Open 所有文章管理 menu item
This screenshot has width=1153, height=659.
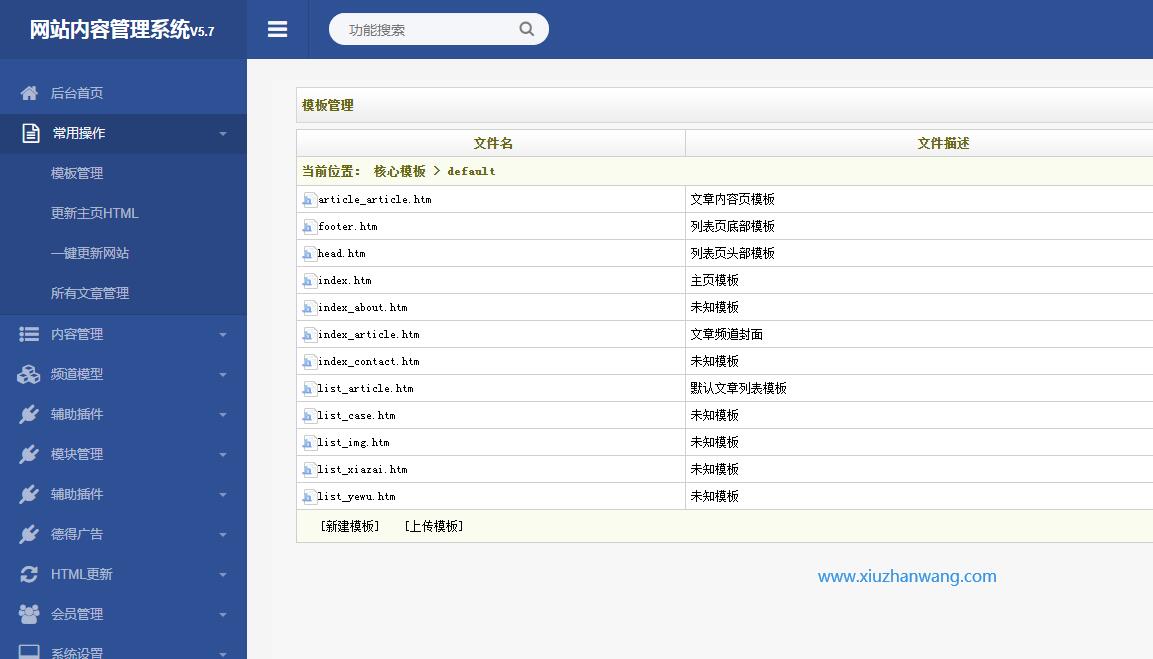(x=90, y=293)
